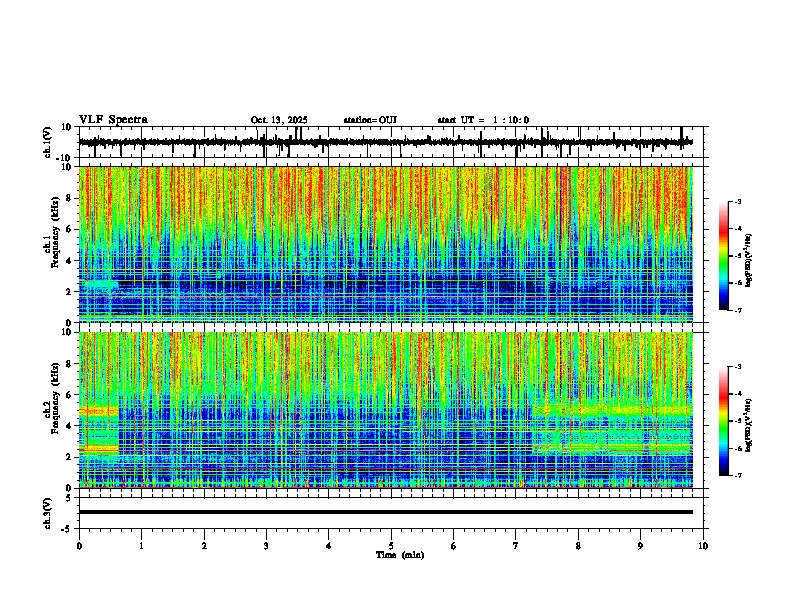This screenshot has height=612, width=792.
Task: Click the orange 5 kHz band in ch.2 spectrogram
Action: pyautogui.click(x=99, y=412)
